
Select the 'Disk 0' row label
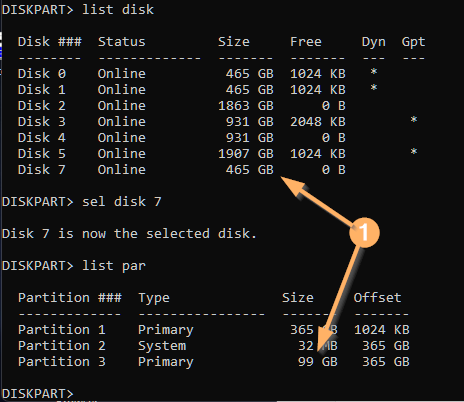(42, 74)
